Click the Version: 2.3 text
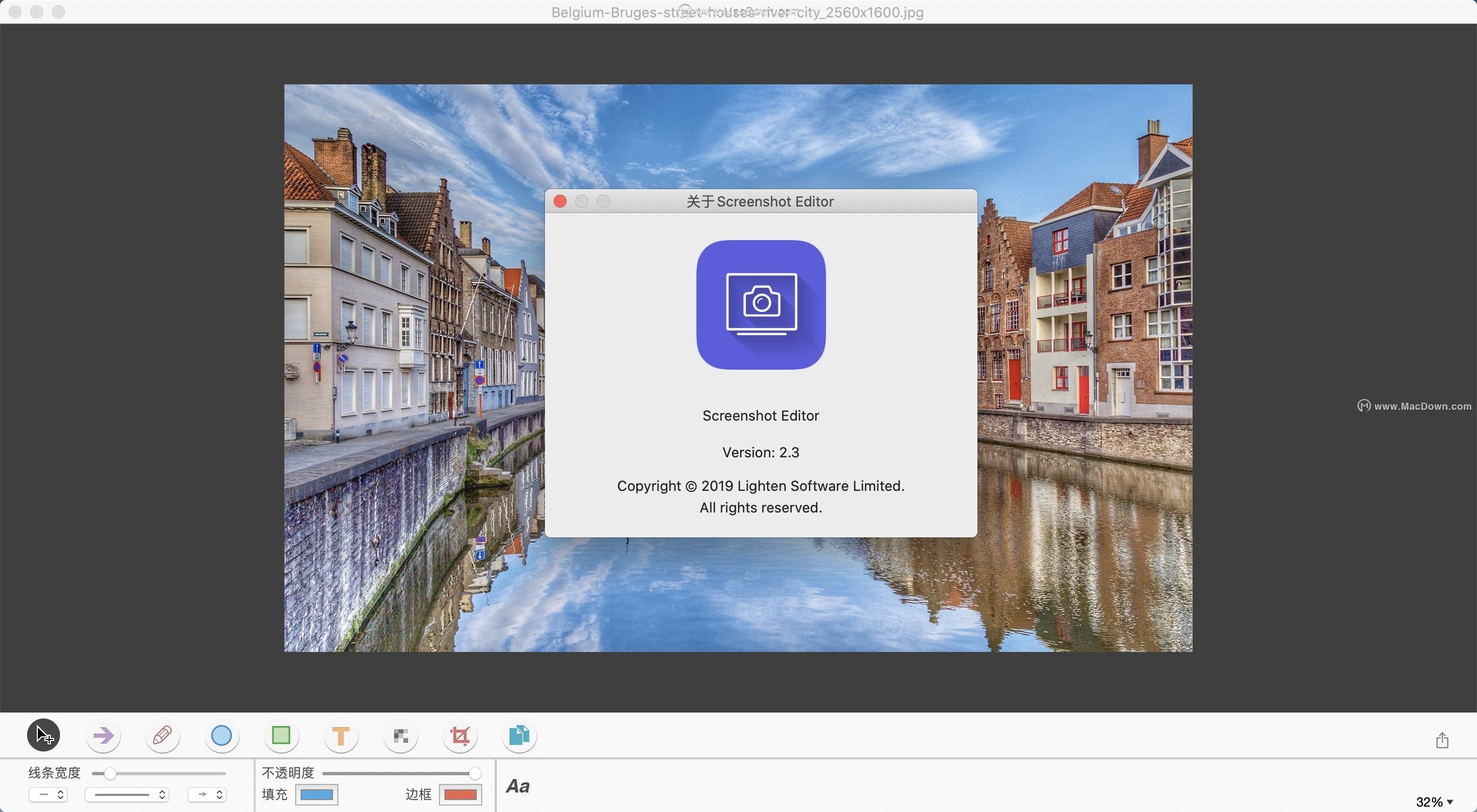The width and height of the screenshot is (1477, 812). (x=761, y=452)
